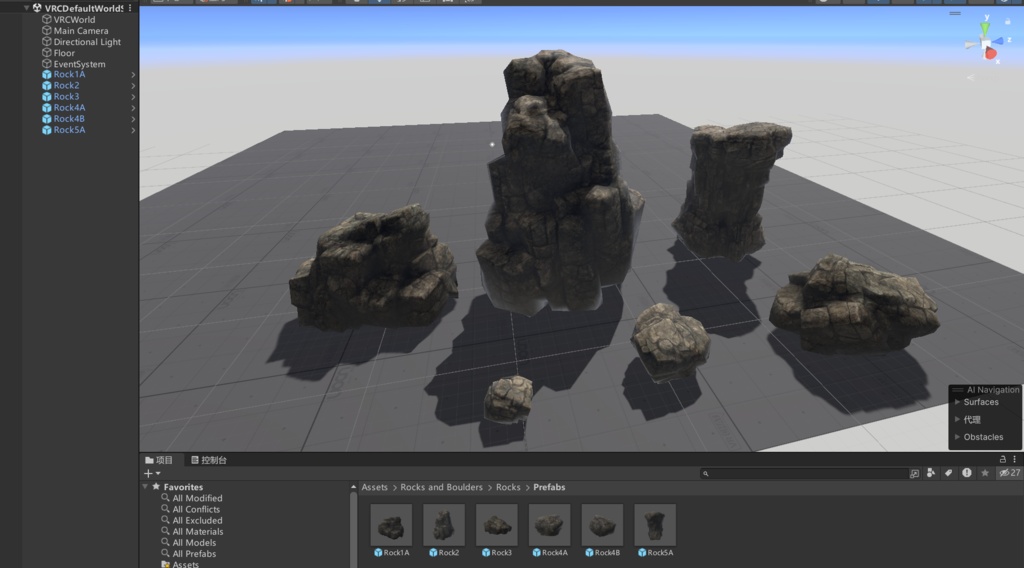
Task: Switch to the 控制台 tab
Action: [x=208, y=460]
